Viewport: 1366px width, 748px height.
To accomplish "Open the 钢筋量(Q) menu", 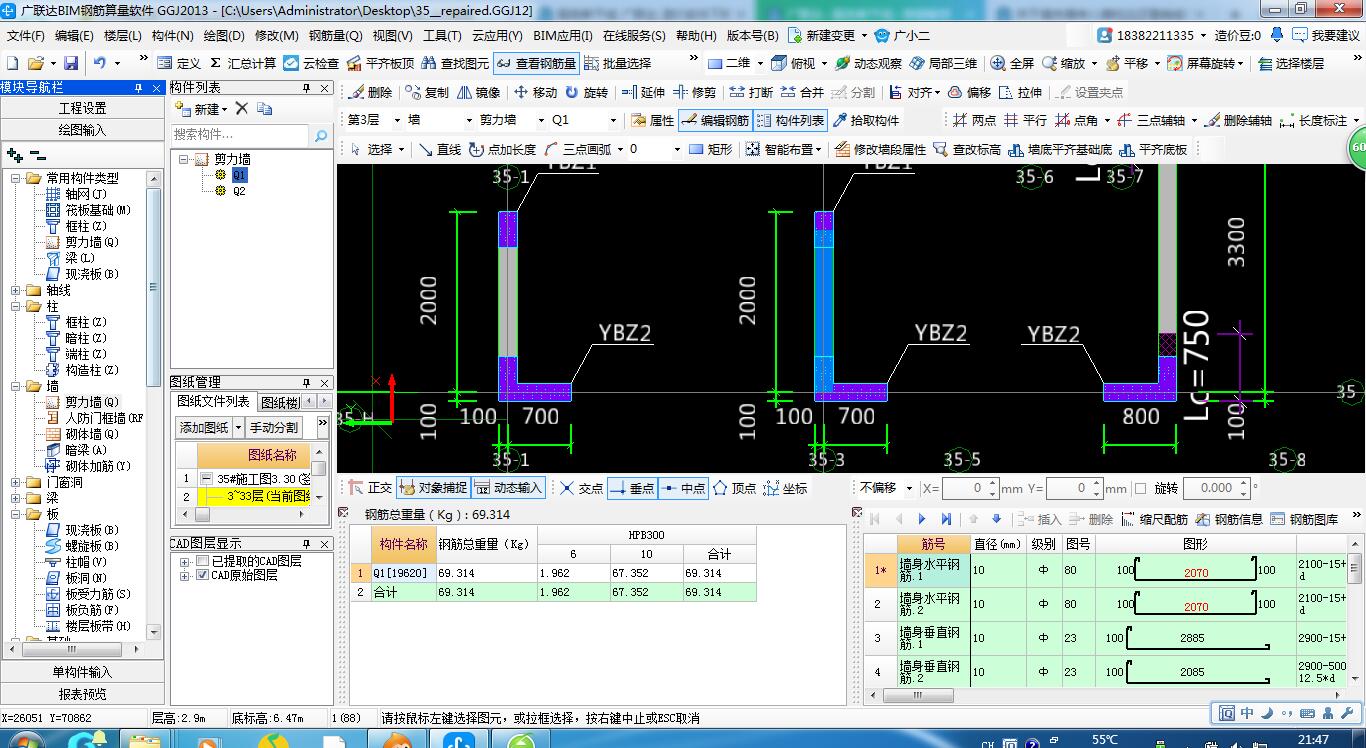I will point(336,35).
